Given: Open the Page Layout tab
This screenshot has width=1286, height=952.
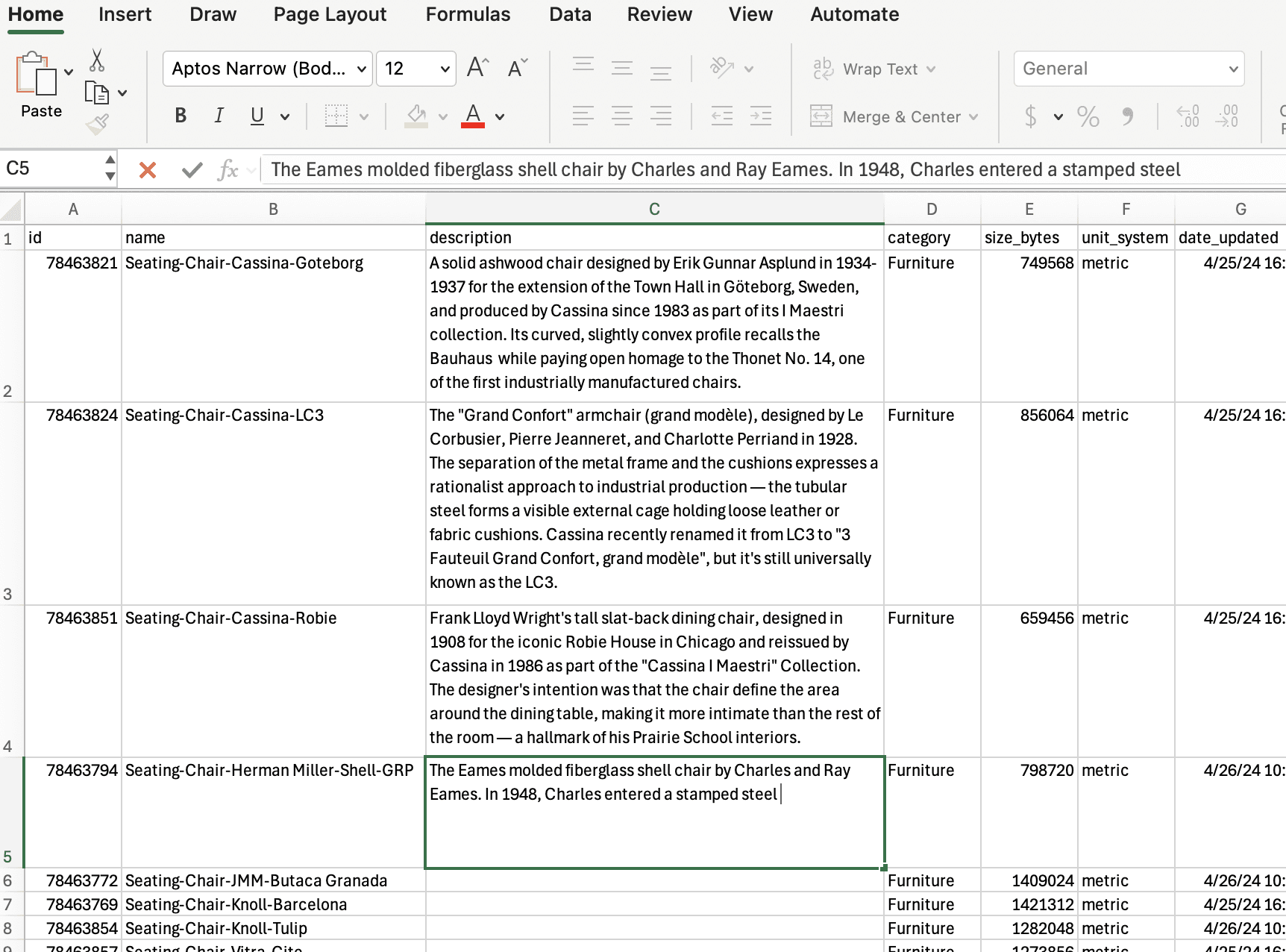Looking at the screenshot, I should pyautogui.click(x=330, y=15).
